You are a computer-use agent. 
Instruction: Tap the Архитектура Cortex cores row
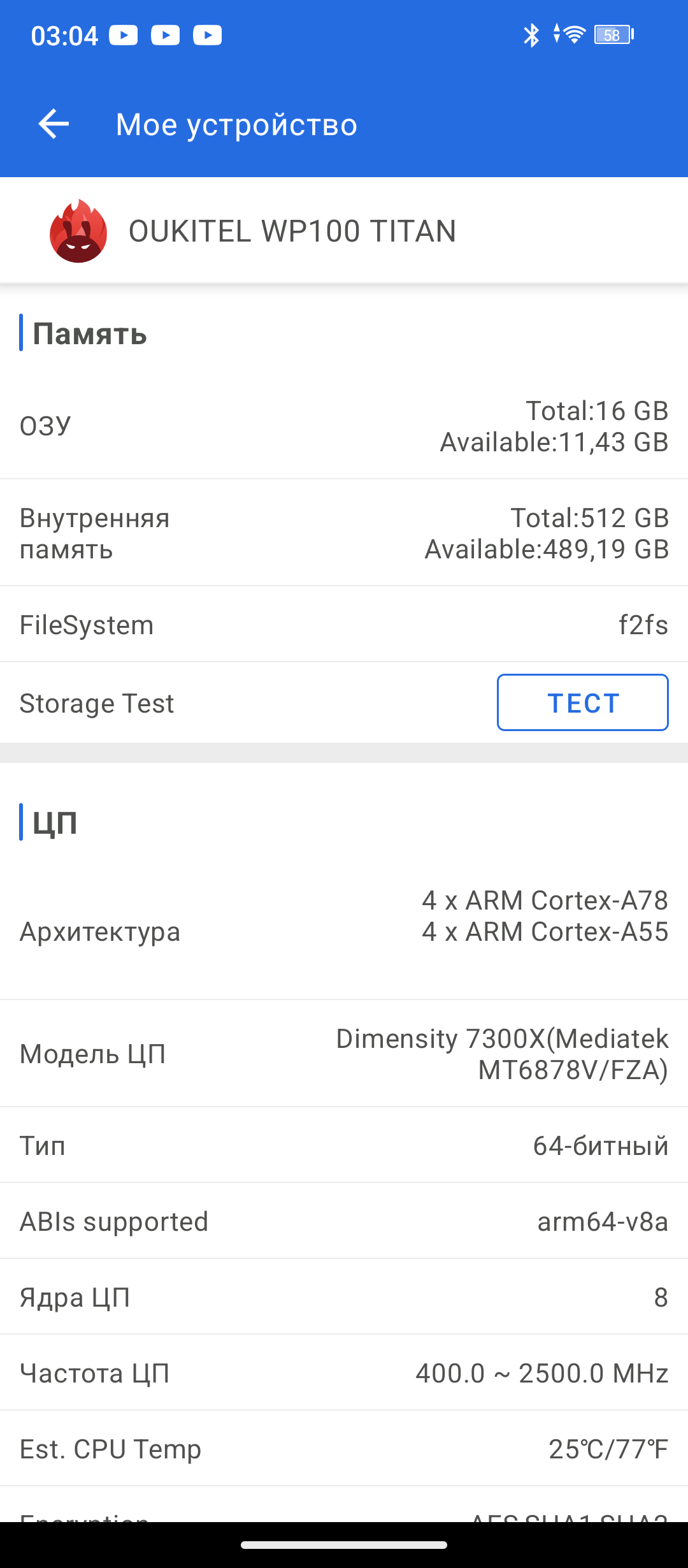point(344,931)
